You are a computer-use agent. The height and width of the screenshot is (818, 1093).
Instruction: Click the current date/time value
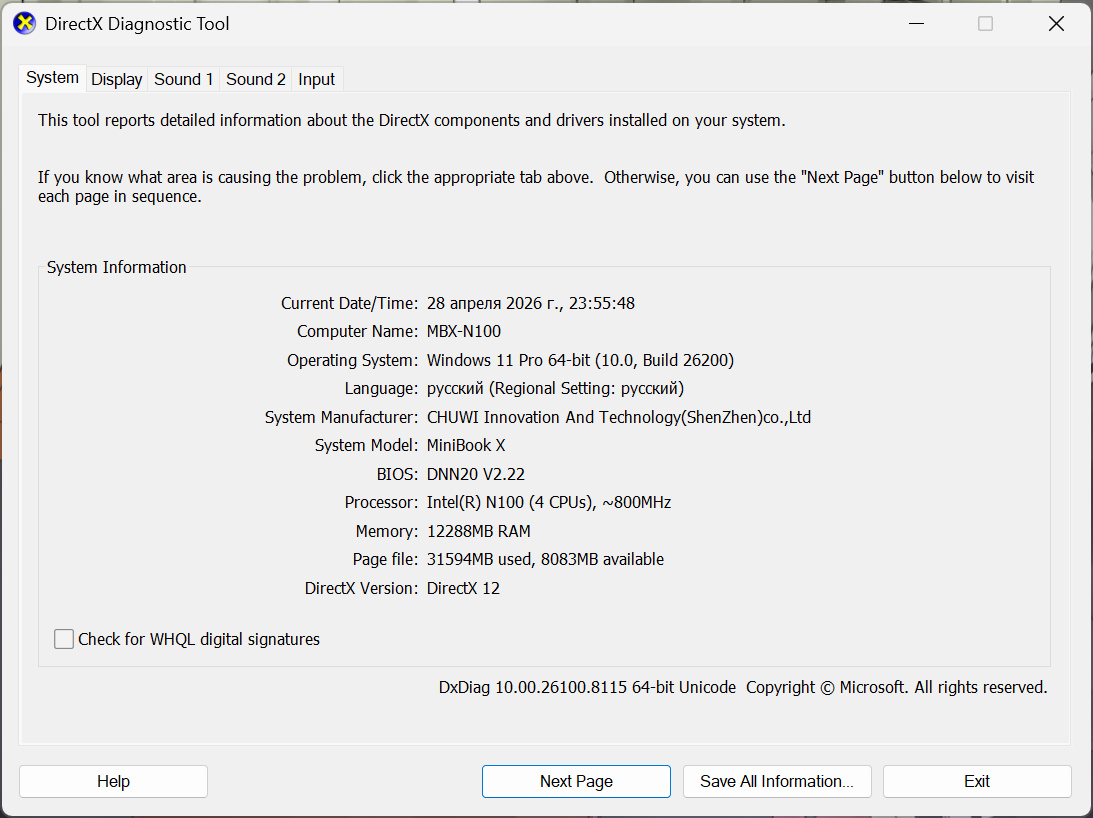530,303
